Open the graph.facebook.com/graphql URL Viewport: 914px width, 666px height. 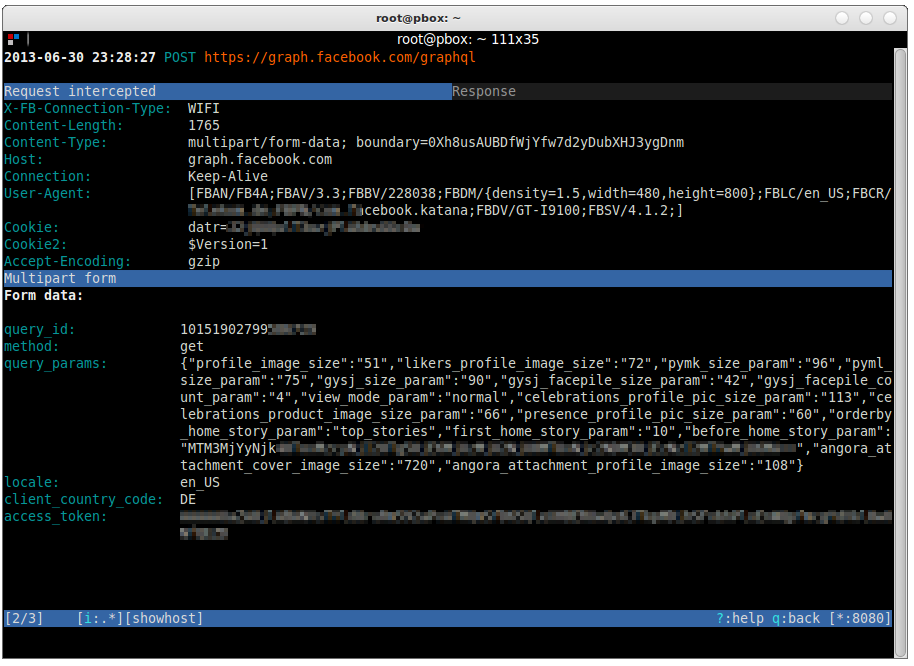pyautogui.click(x=339, y=58)
